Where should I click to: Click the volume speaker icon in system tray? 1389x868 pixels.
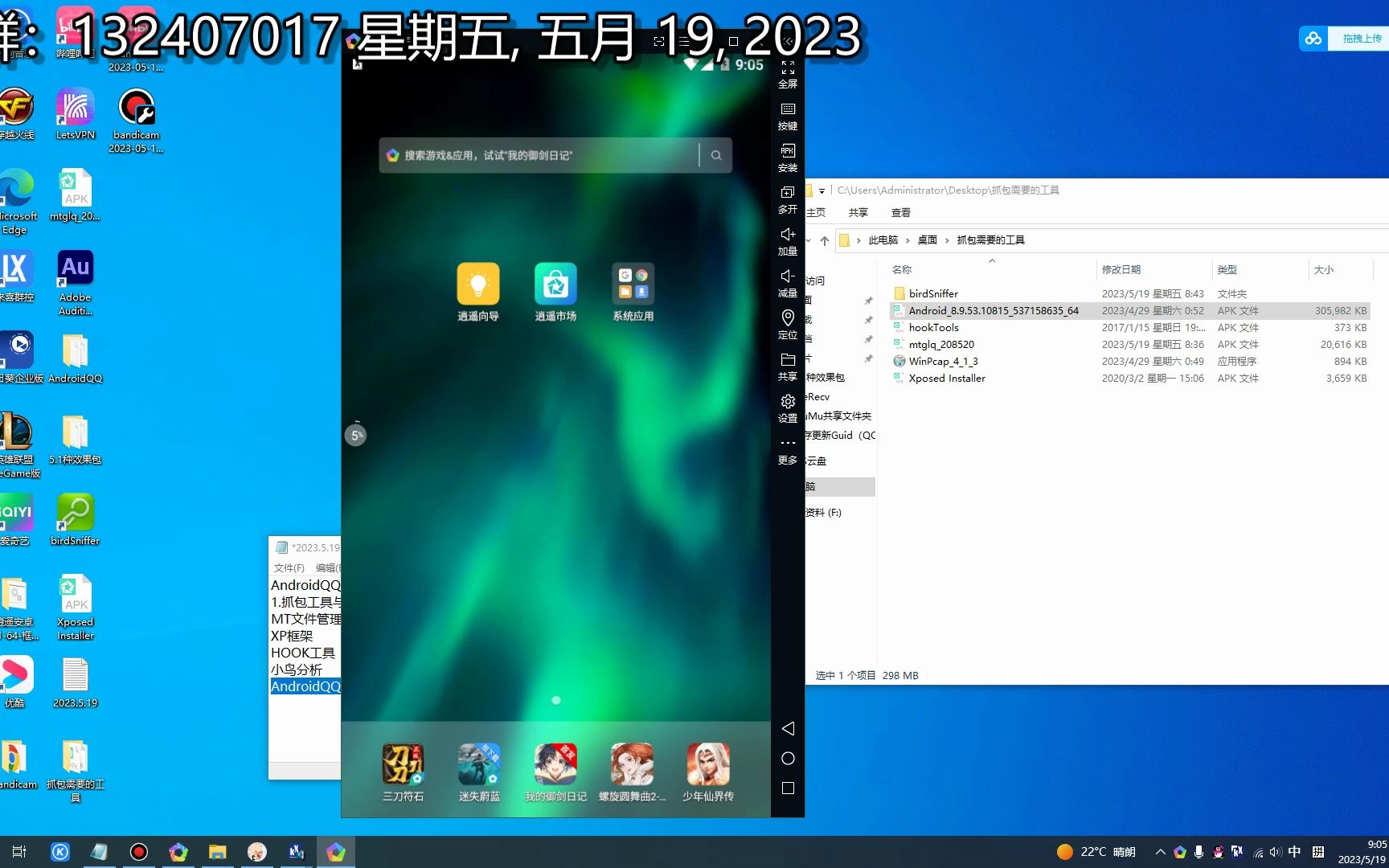1275,852
